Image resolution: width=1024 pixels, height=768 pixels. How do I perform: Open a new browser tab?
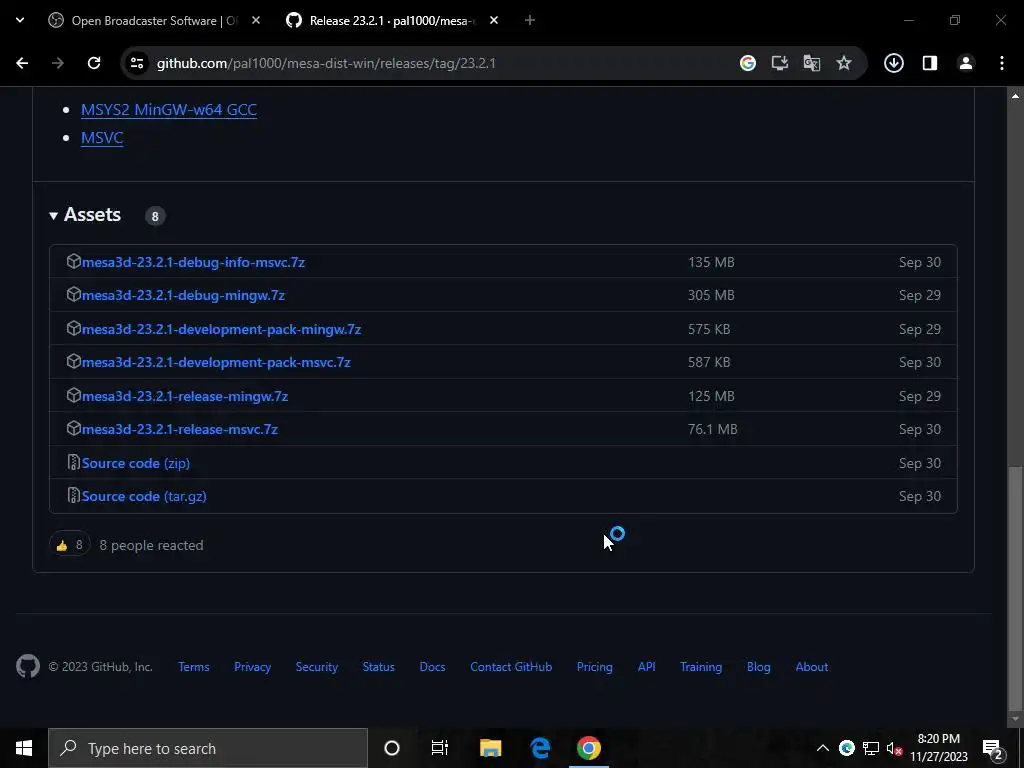(530, 21)
